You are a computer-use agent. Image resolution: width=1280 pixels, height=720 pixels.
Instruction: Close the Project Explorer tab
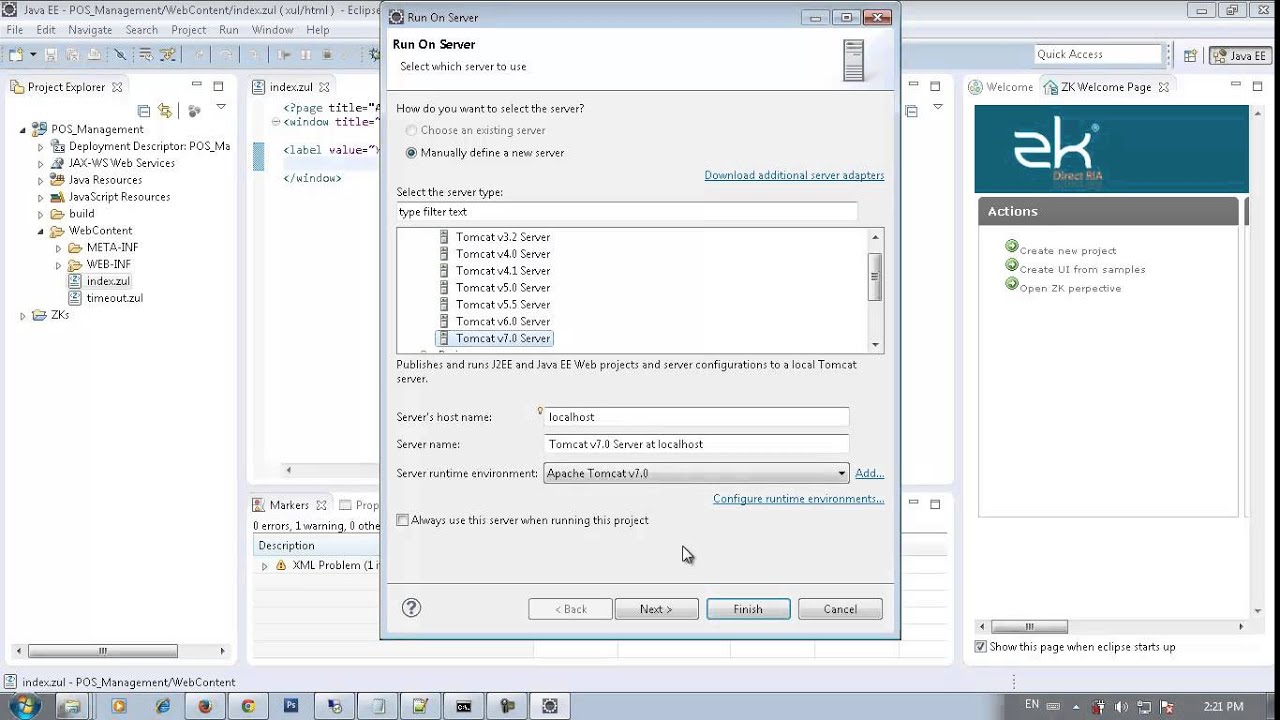tap(117, 87)
